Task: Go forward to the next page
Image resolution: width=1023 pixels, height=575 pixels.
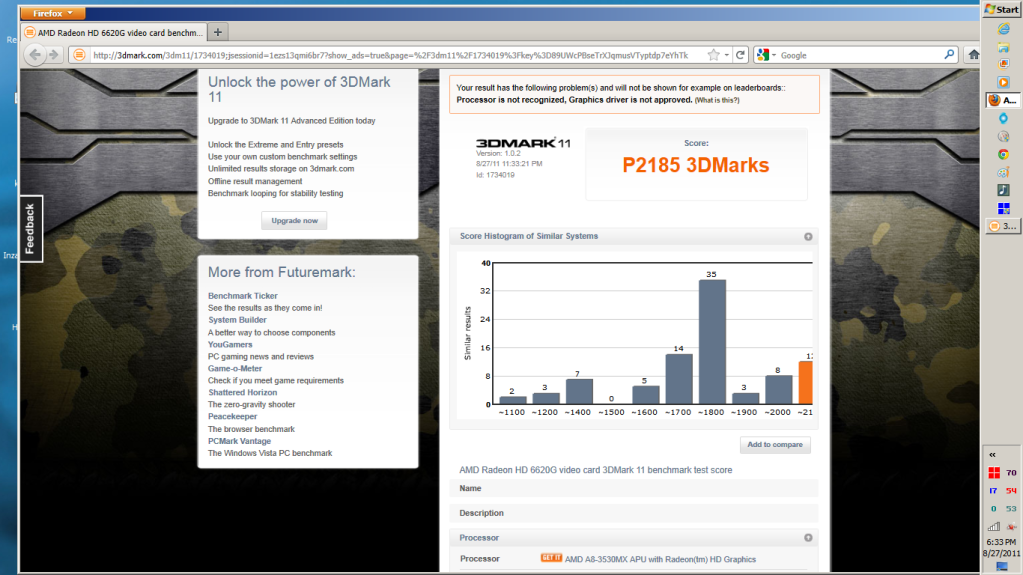Action: coord(54,55)
